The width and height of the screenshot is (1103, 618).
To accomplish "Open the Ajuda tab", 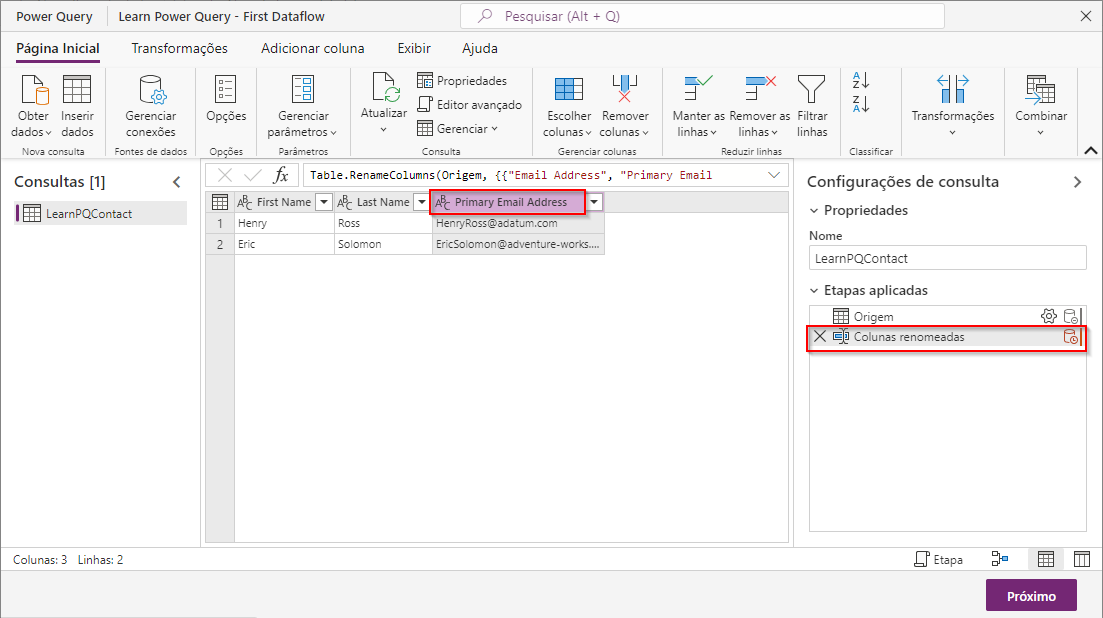I will (x=480, y=49).
